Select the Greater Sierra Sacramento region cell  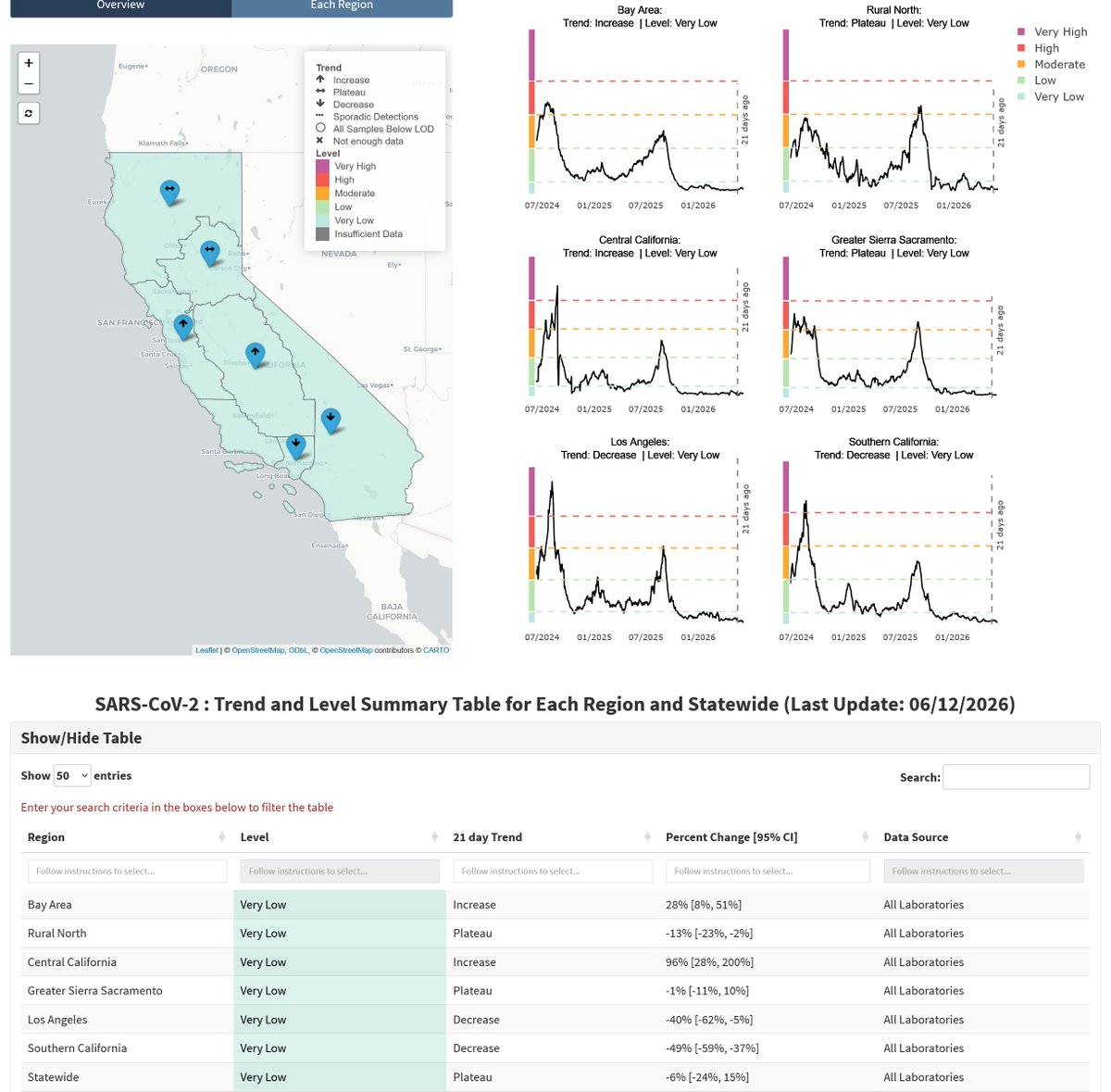click(127, 991)
